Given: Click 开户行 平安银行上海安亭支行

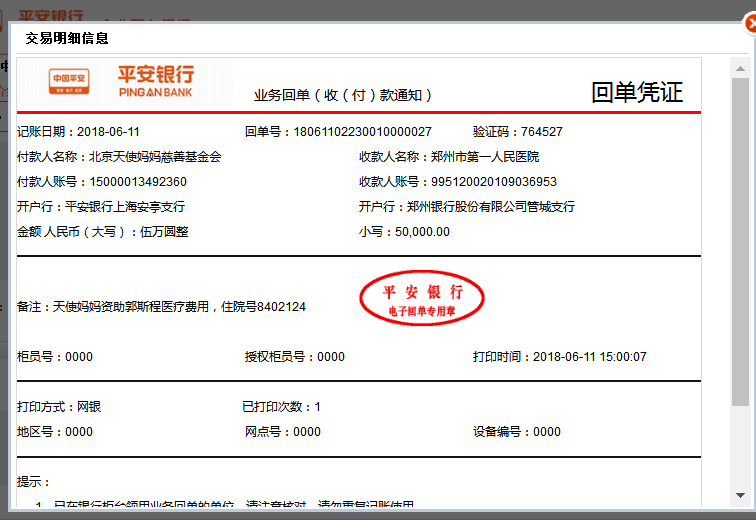Looking at the screenshot, I should (101, 207).
